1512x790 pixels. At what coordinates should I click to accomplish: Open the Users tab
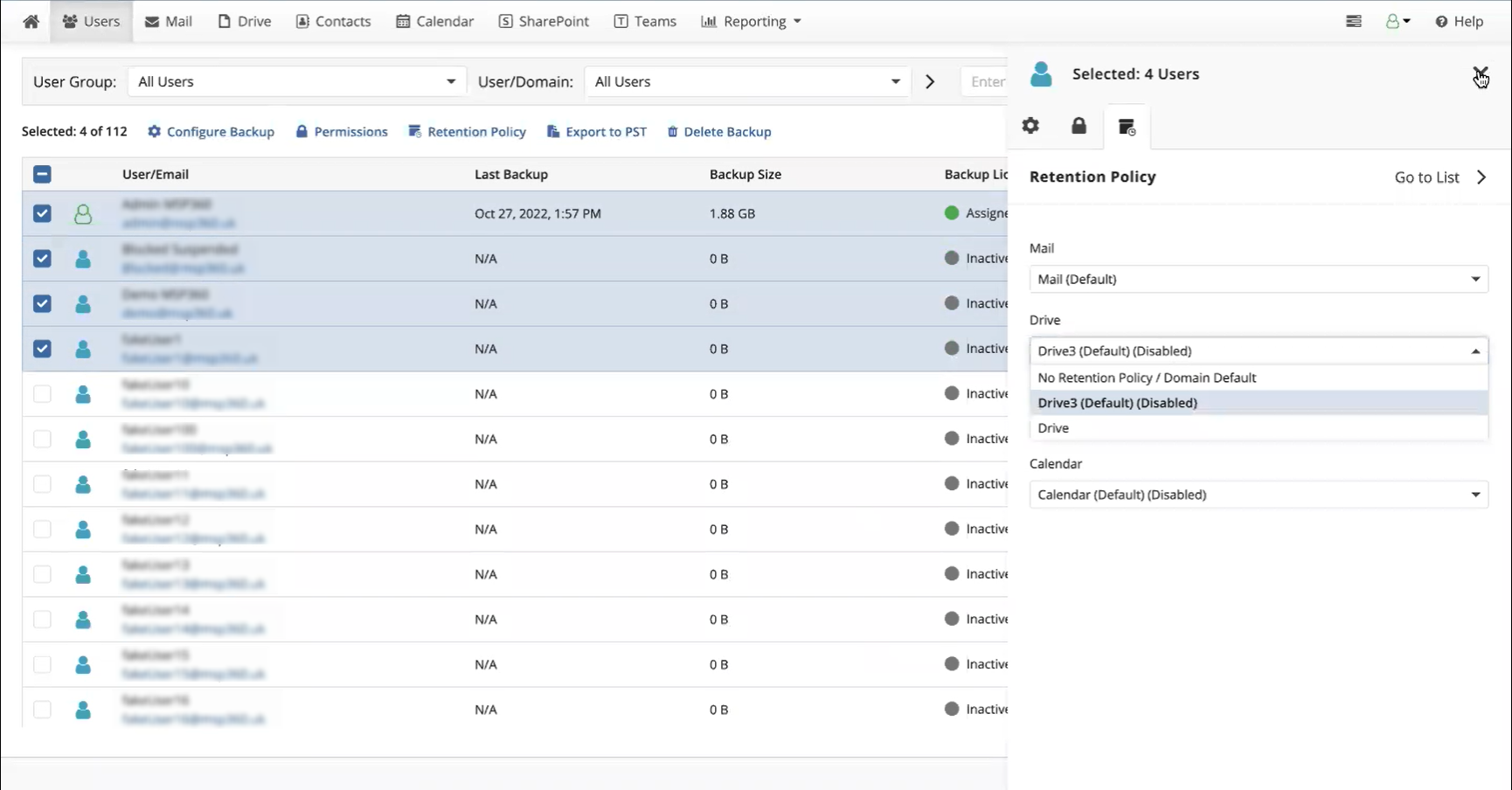tap(91, 21)
